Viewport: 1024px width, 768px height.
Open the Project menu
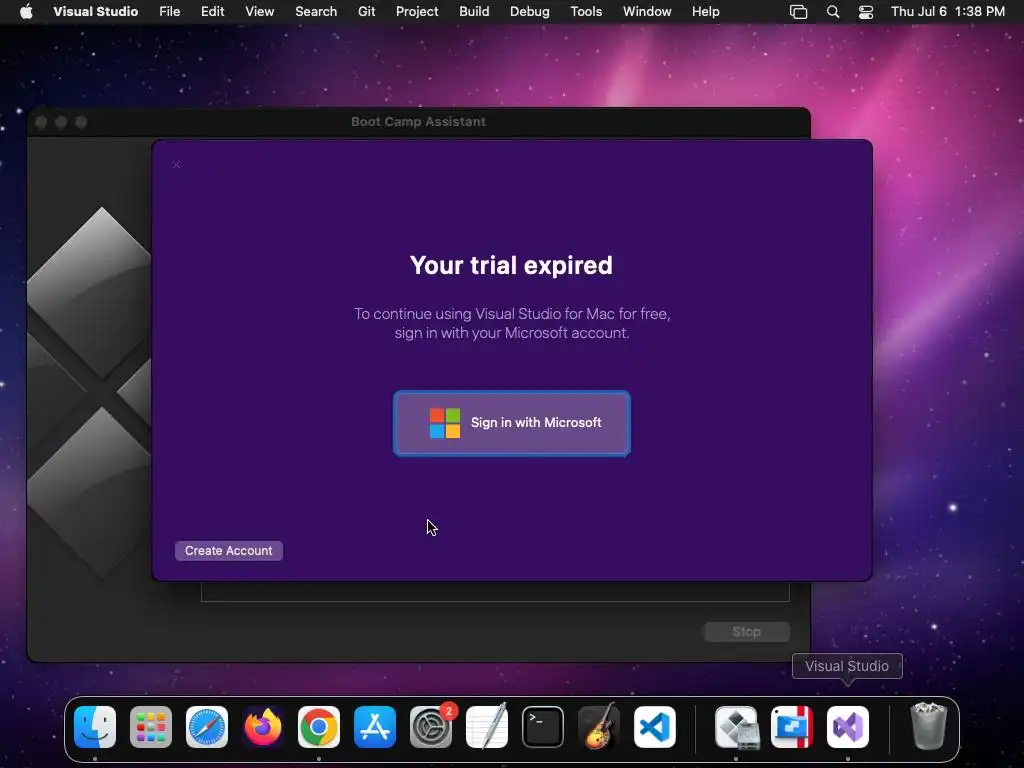tap(417, 11)
